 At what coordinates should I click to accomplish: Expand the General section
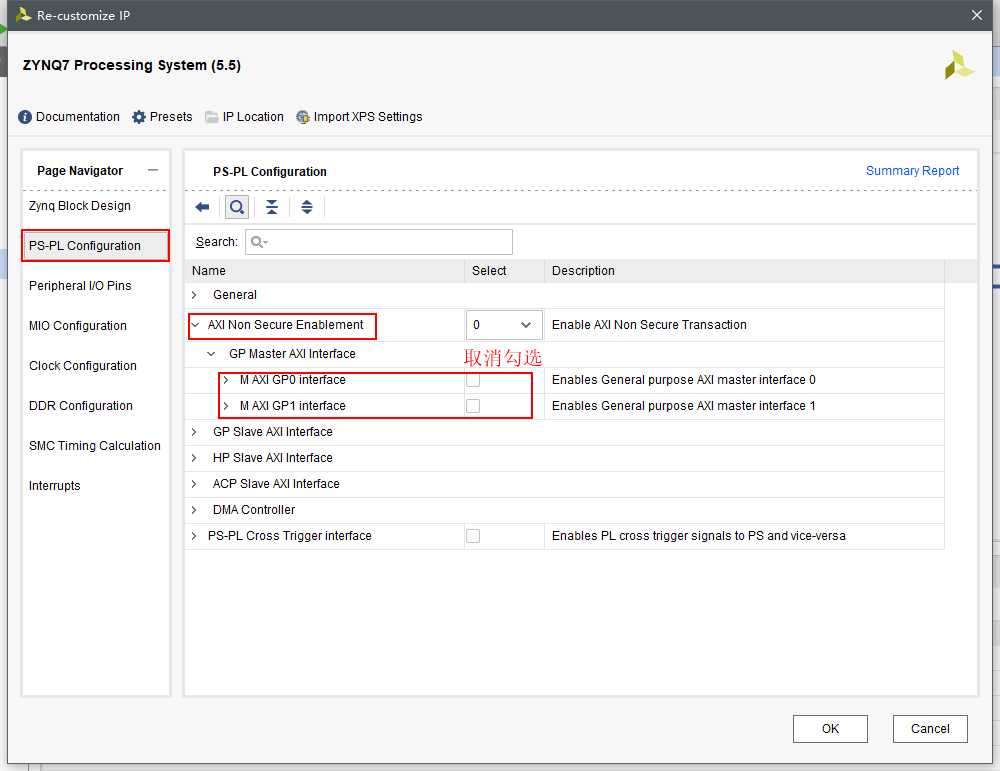point(195,295)
